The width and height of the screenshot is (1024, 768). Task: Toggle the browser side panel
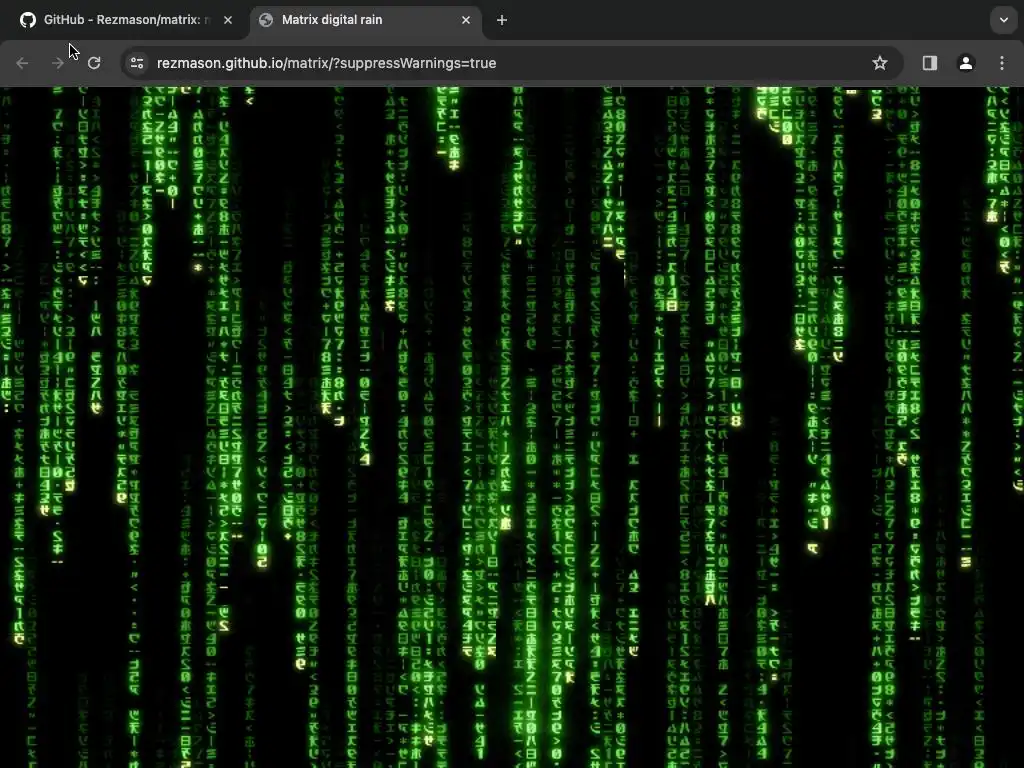tap(930, 63)
